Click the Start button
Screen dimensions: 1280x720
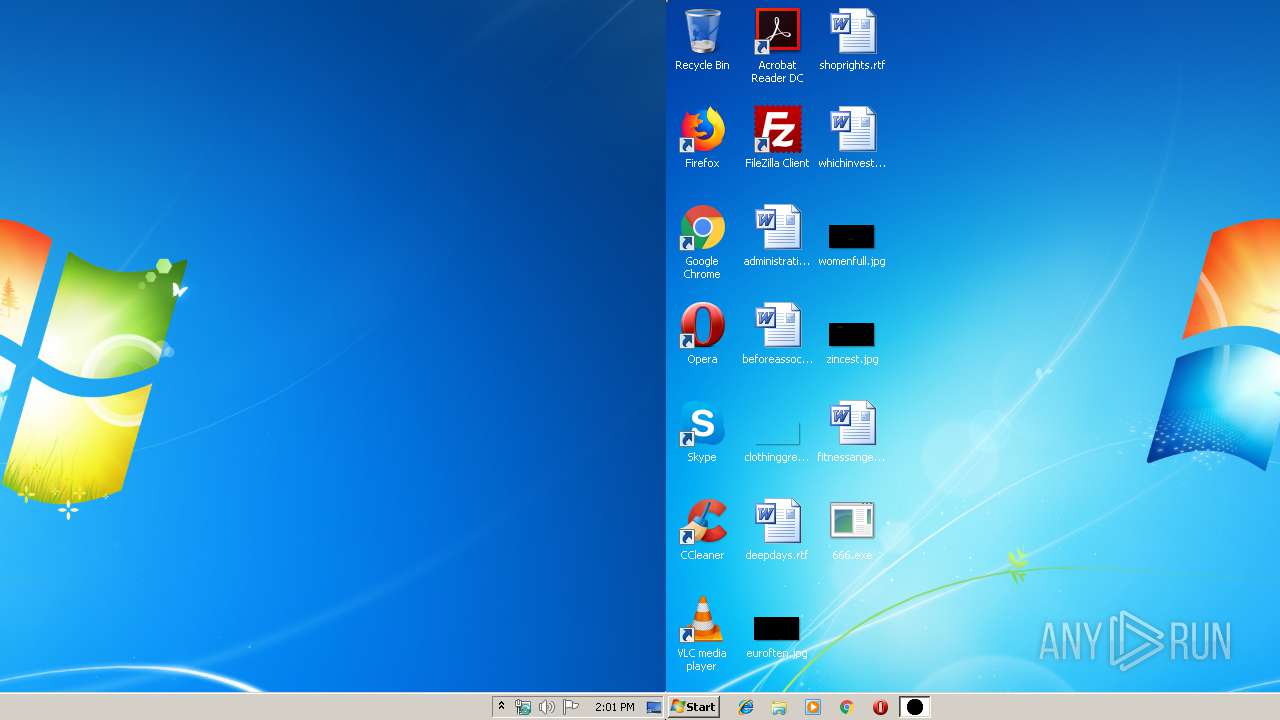click(x=693, y=707)
